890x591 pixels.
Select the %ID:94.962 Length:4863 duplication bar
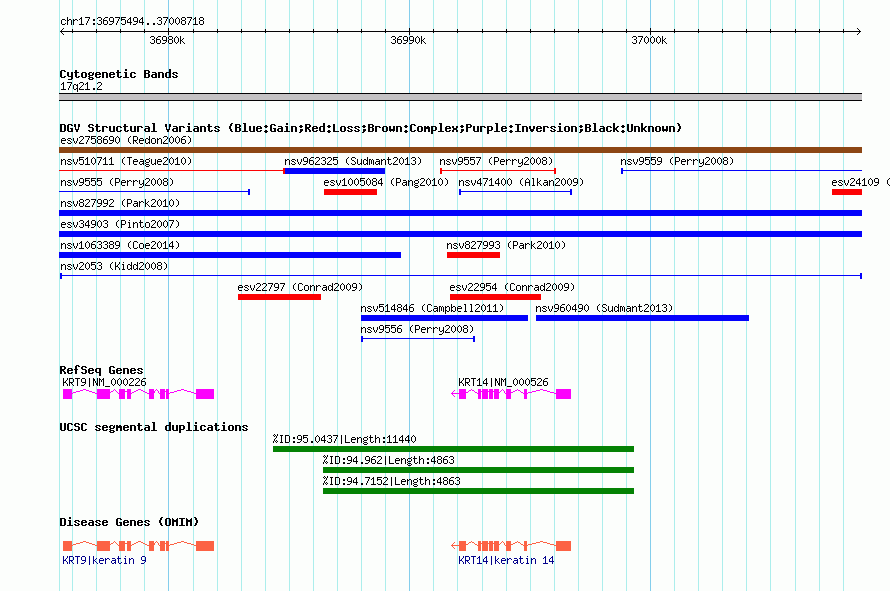click(x=478, y=470)
